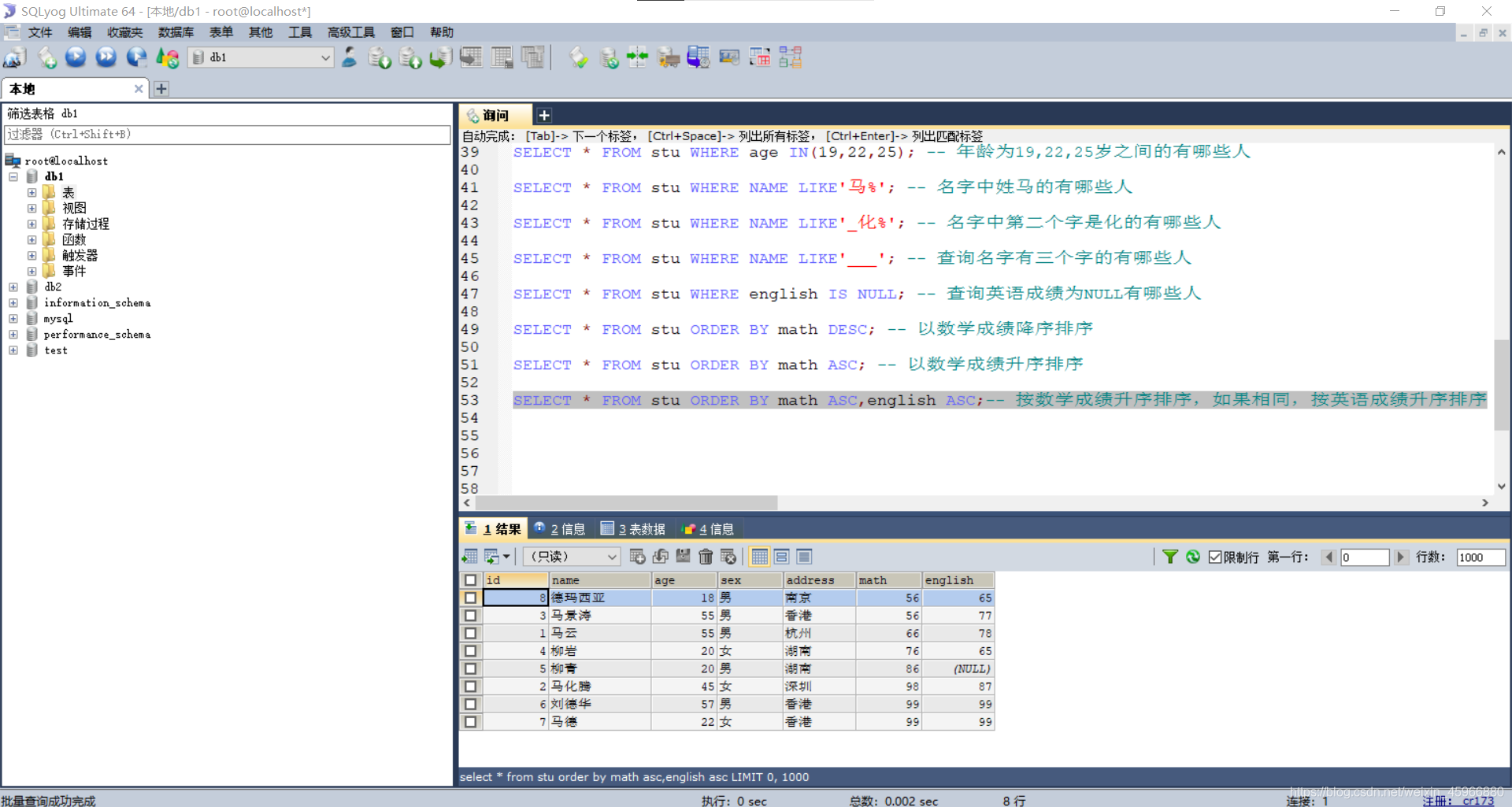
Task: Check the select-all checkbox in result header
Action: pos(470,580)
